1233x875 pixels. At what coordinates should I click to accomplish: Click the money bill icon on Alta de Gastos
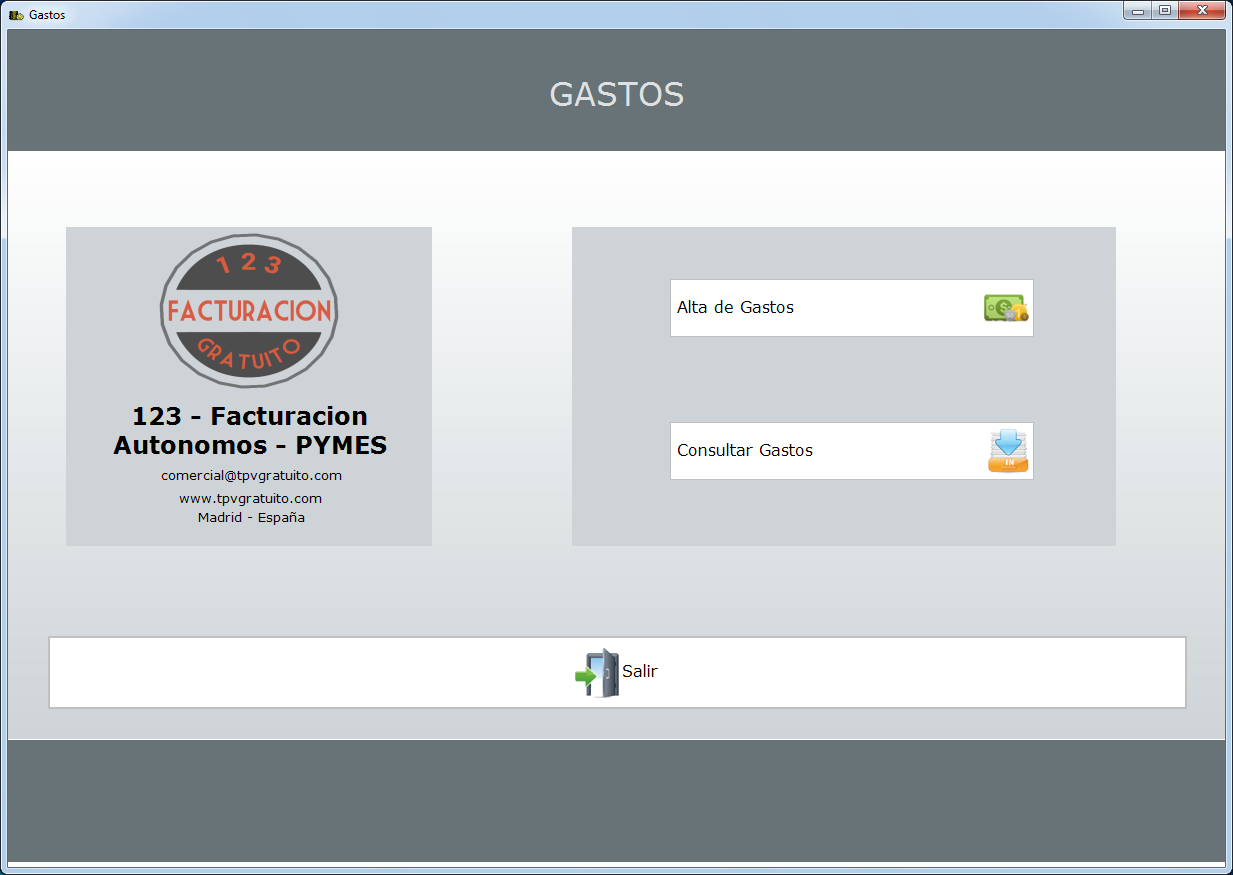pos(1005,308)
